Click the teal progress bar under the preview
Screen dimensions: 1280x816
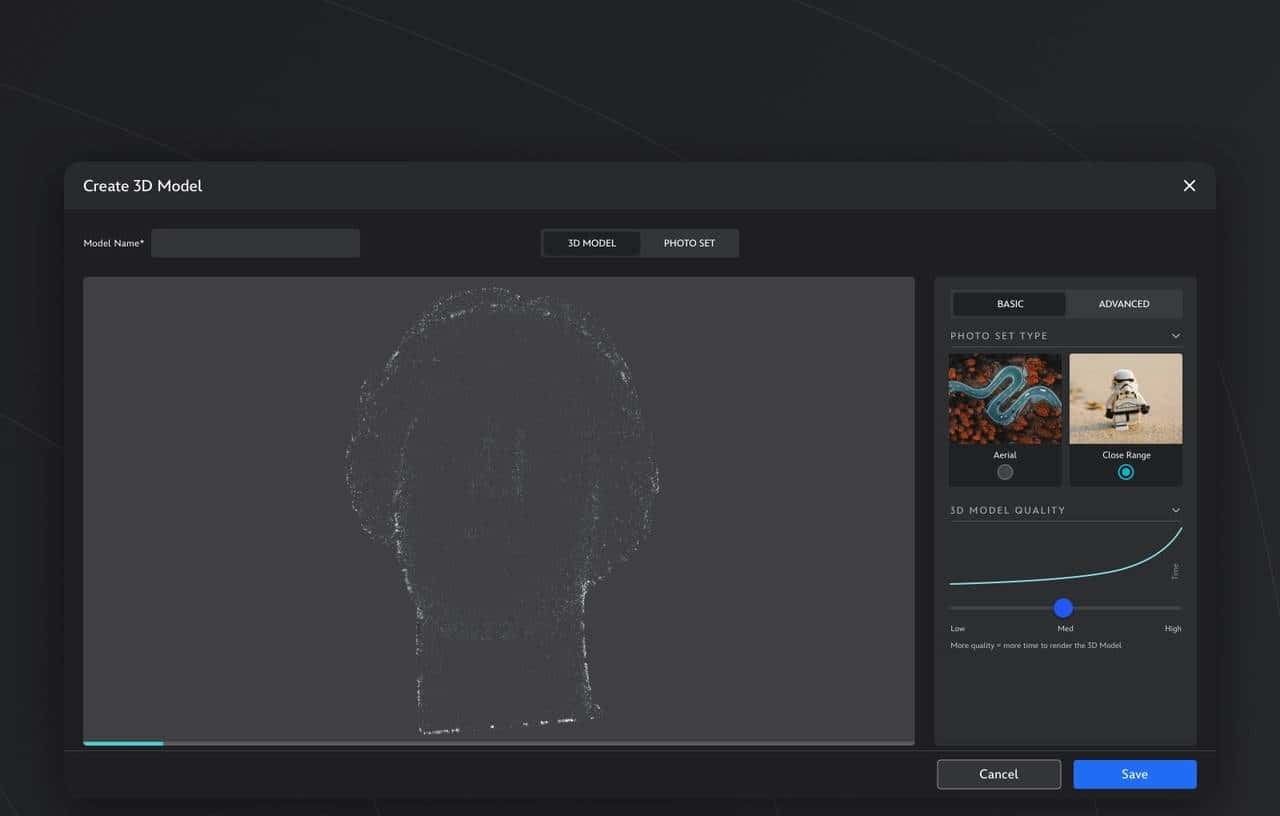tap(123, 743)
